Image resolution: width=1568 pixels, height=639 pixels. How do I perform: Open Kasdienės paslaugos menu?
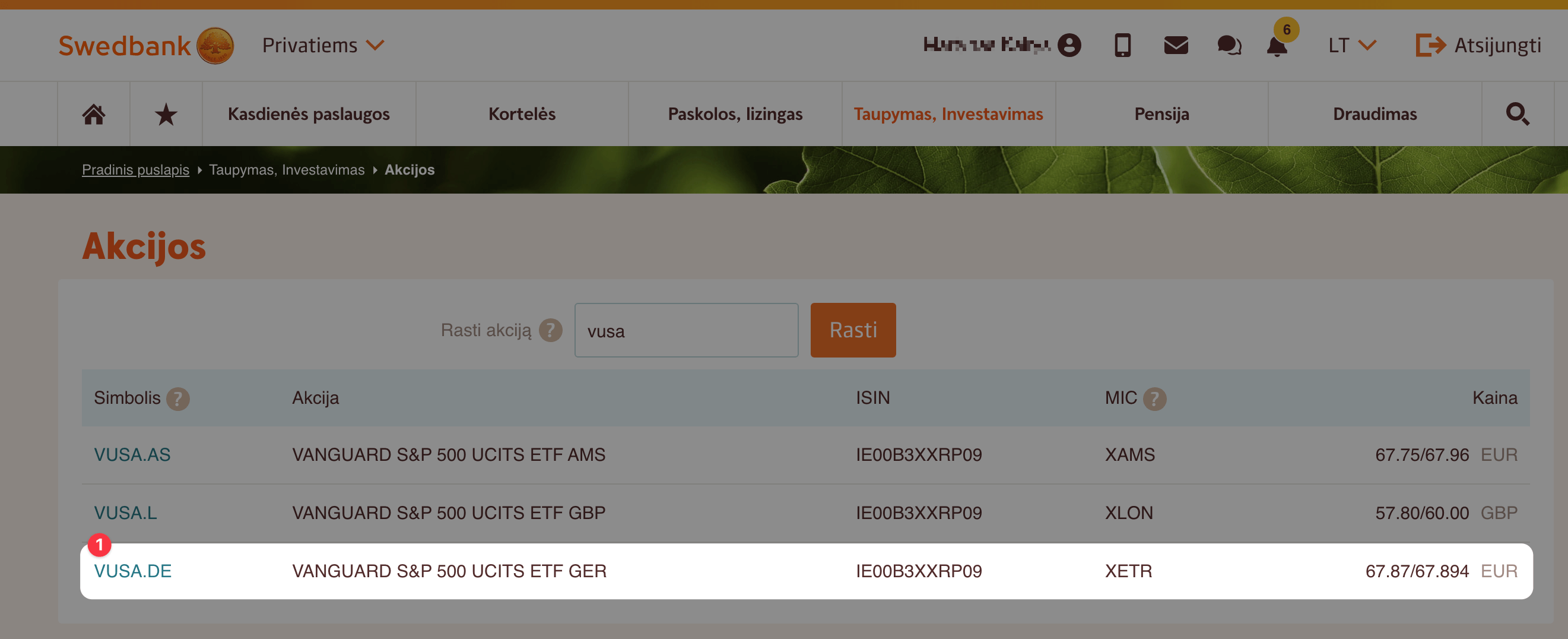309,114
